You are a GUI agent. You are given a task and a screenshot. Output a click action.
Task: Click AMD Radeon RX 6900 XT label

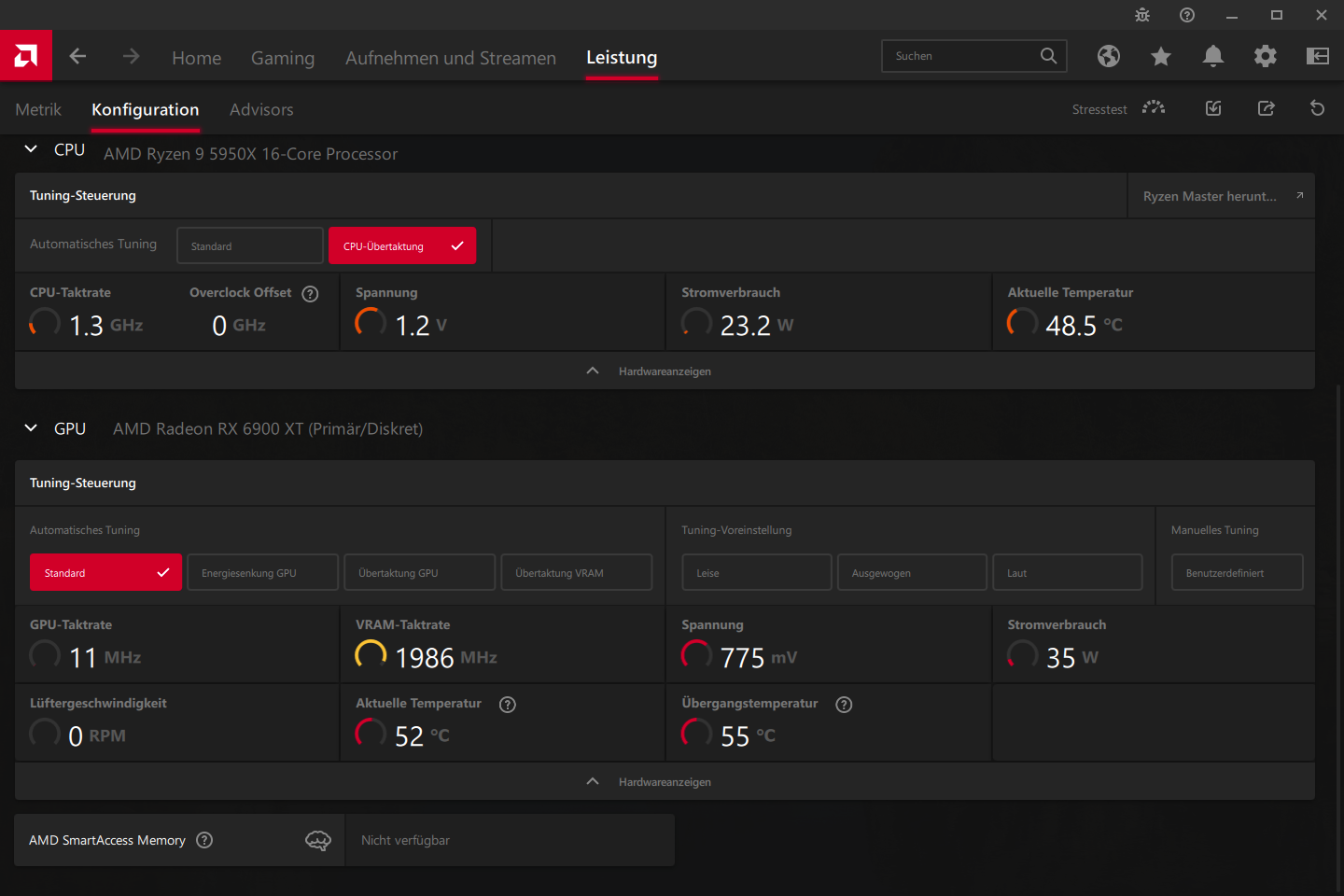coord(268,428)
